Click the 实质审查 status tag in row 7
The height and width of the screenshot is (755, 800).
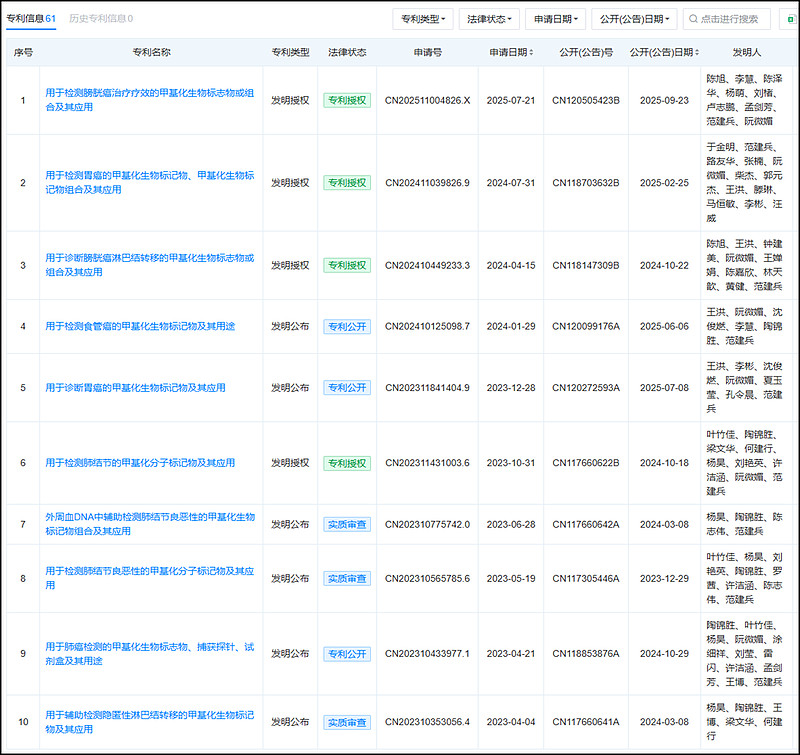point(346,524)
